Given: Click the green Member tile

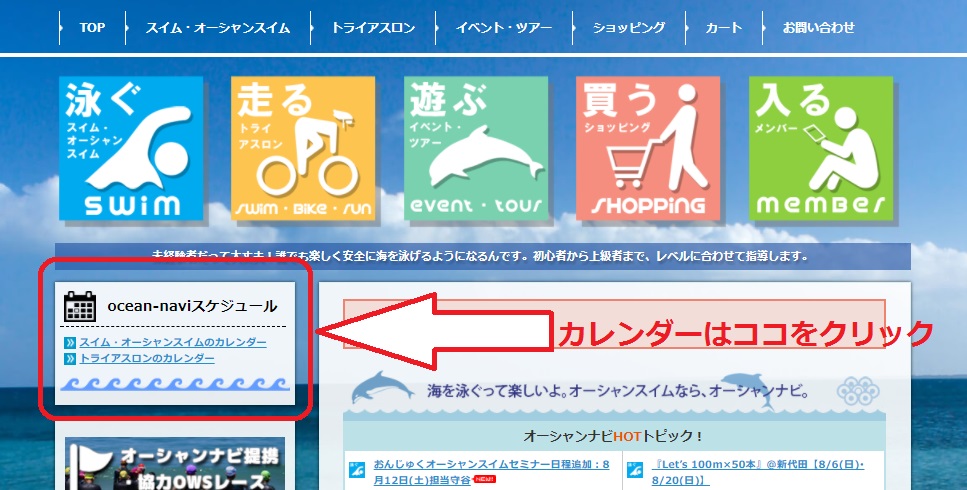Looking at the screenshot, I should (x=820, y=147).
